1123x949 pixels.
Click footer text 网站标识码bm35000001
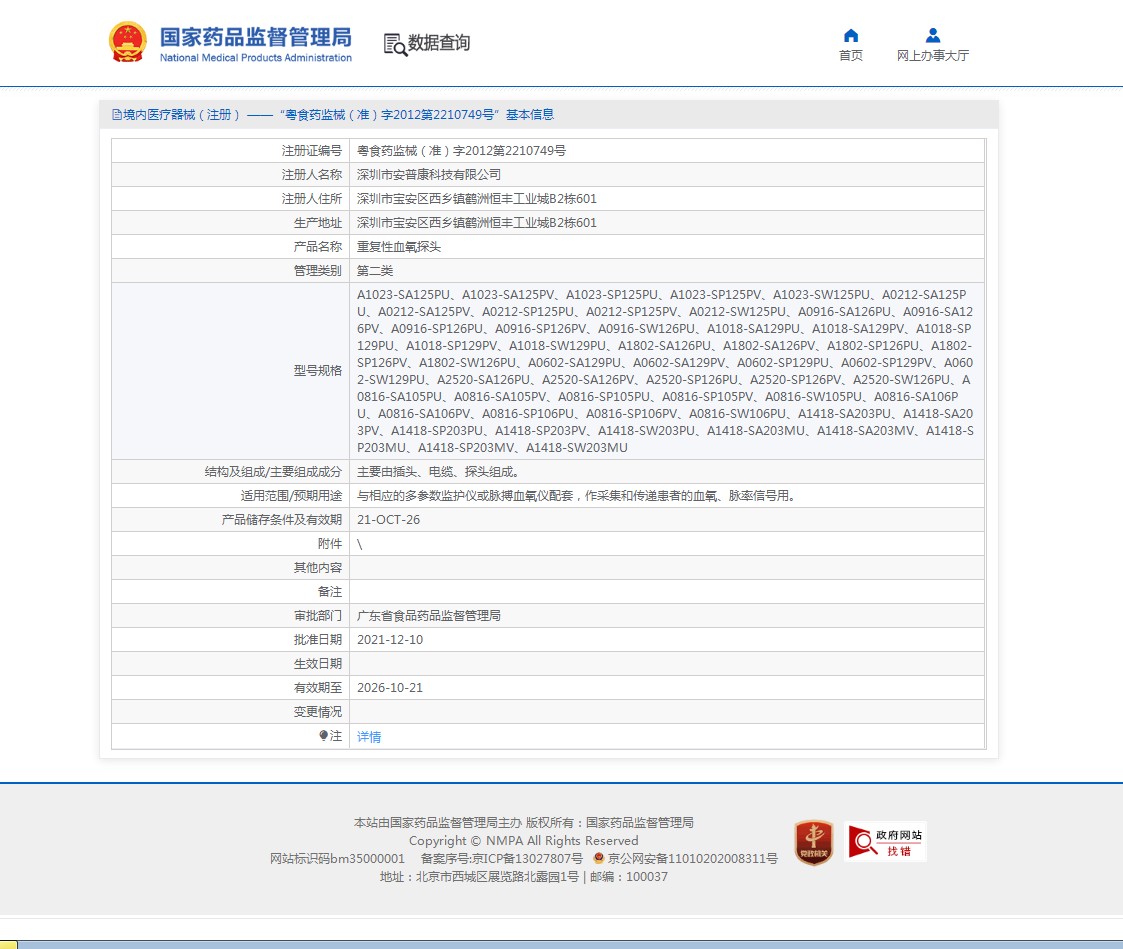(337, 858)
